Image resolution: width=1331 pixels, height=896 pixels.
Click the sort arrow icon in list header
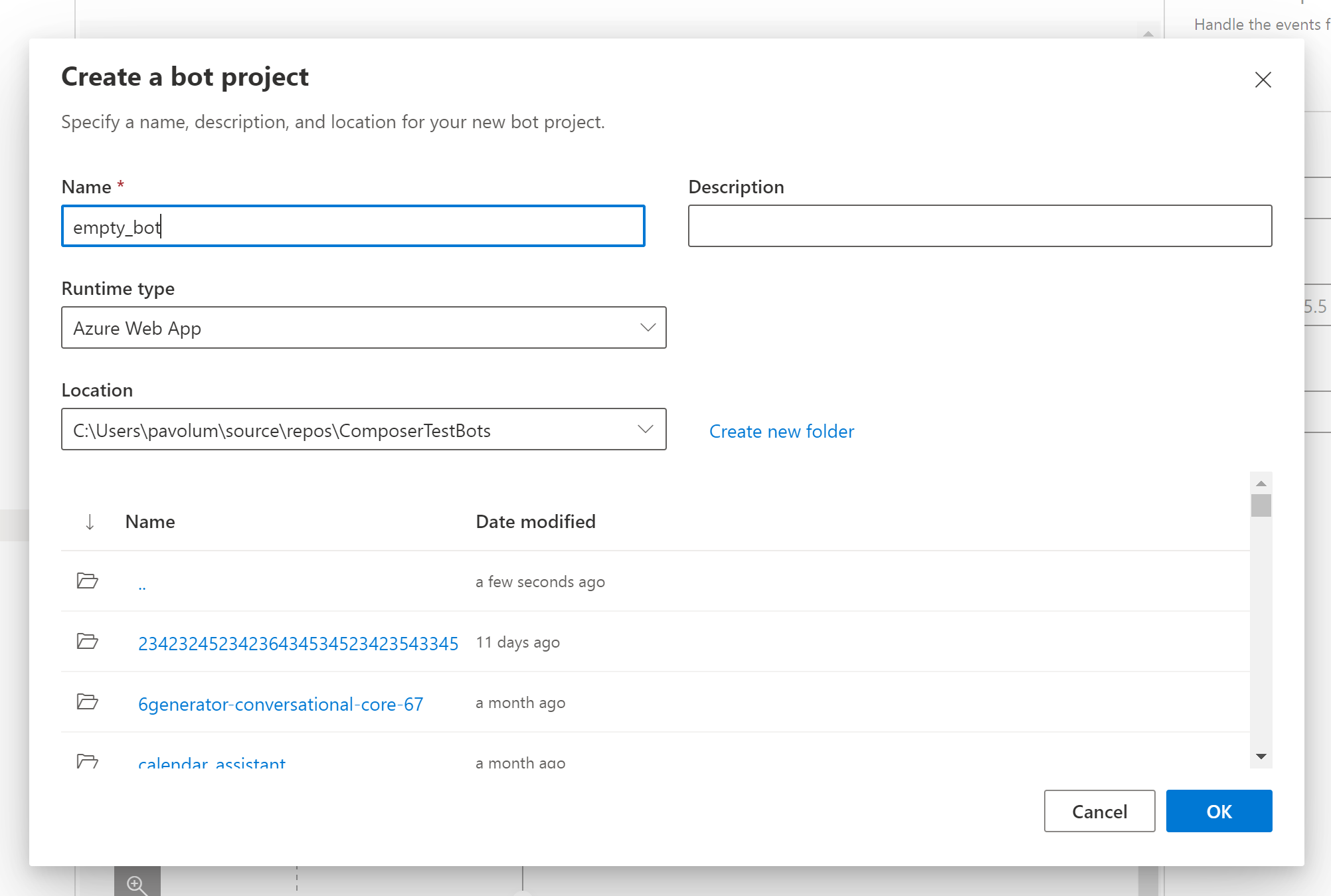(90, 522)
